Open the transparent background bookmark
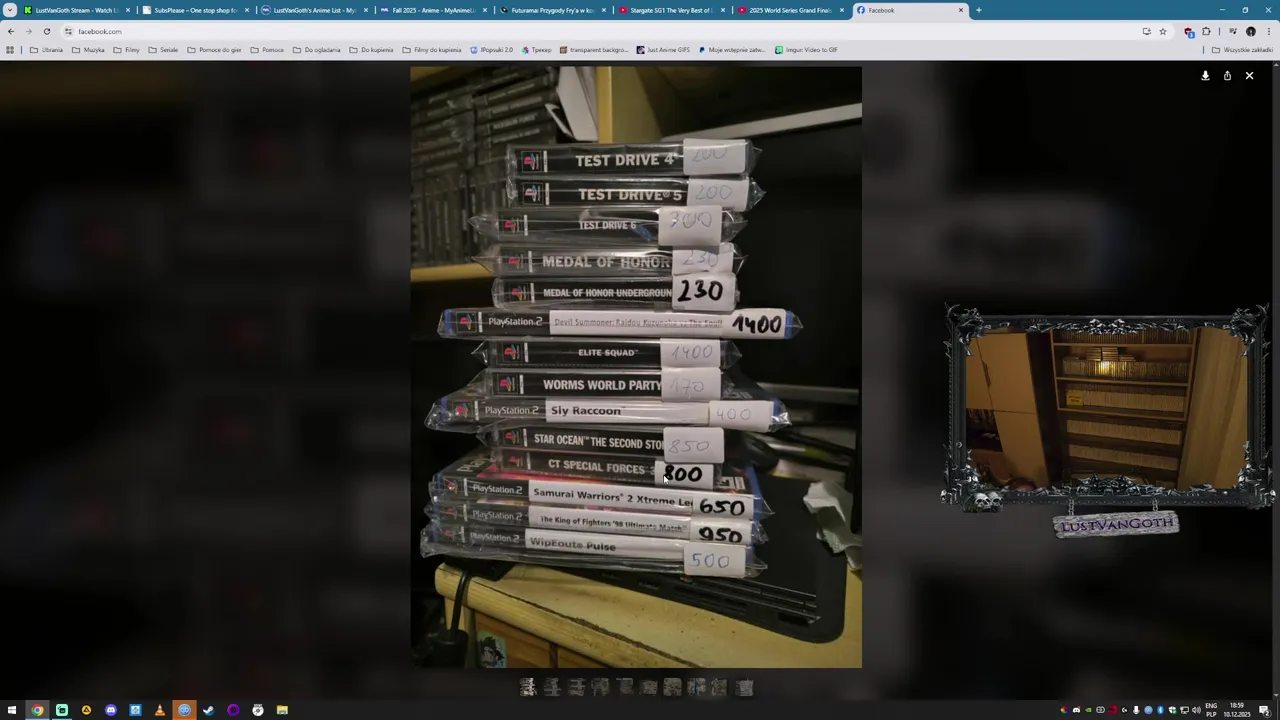This screenshot has width=1280, height=720. 594,49
